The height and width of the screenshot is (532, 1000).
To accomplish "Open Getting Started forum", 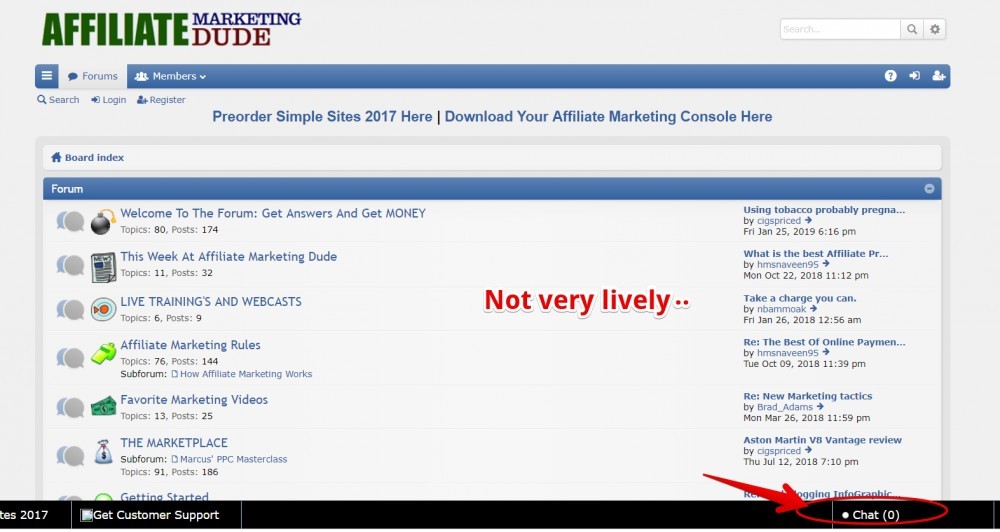I will [165, 496].
